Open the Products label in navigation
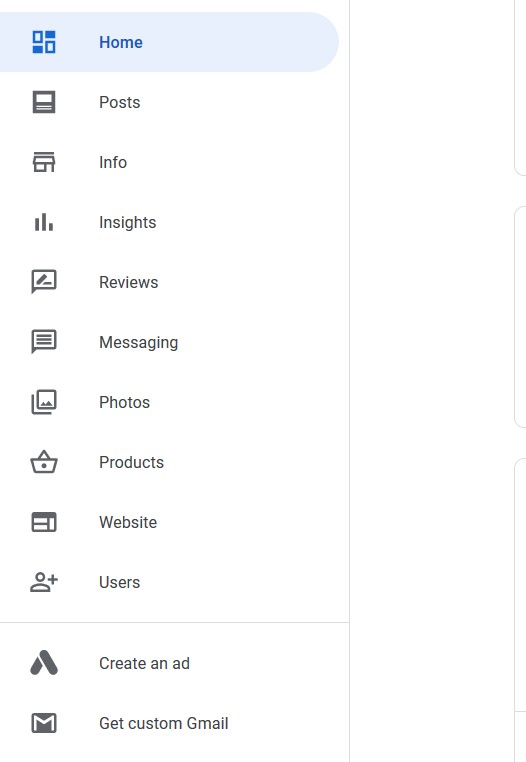526x762 pixels. click(x=131, y=462)
